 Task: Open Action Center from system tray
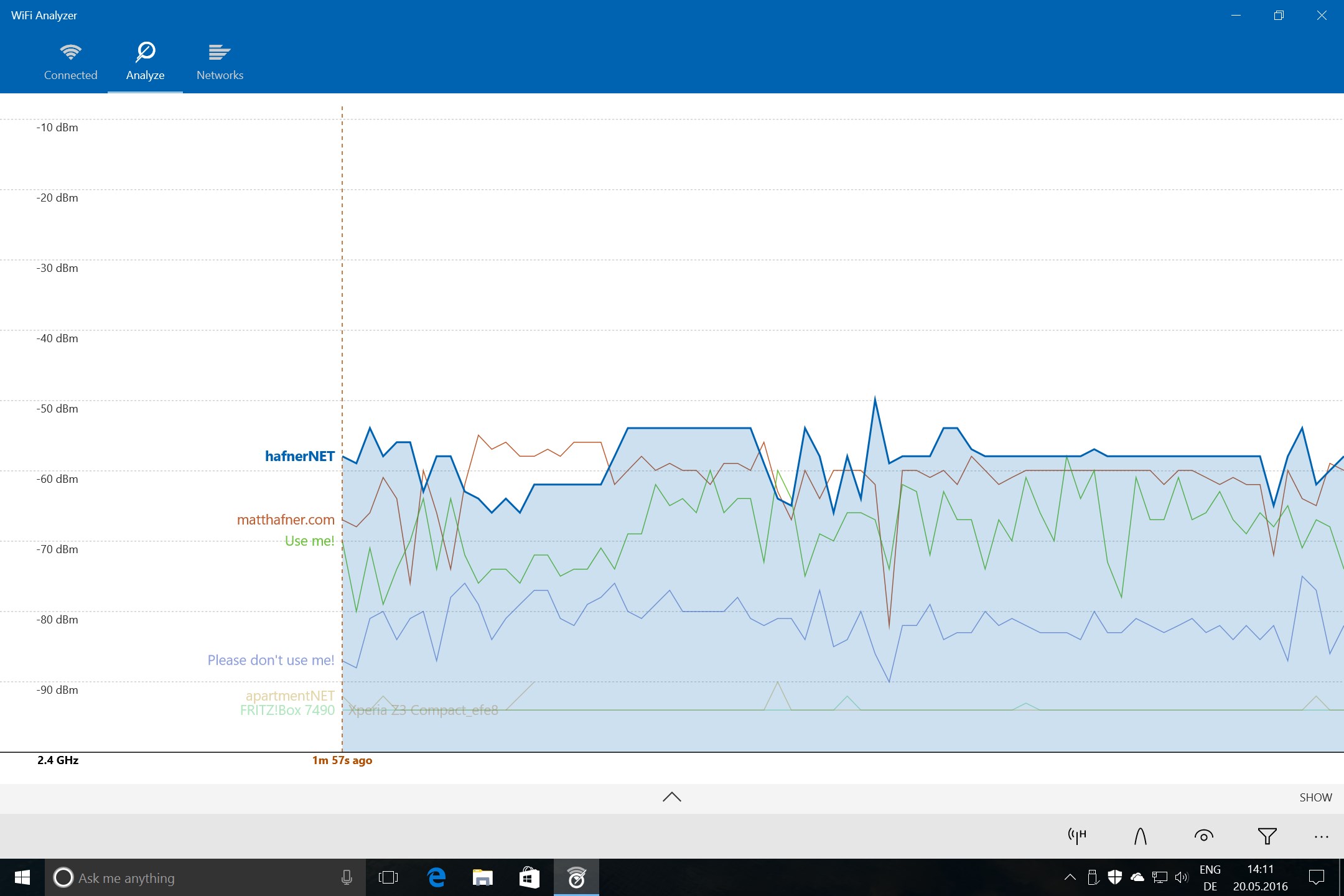tap(1318, 877)
